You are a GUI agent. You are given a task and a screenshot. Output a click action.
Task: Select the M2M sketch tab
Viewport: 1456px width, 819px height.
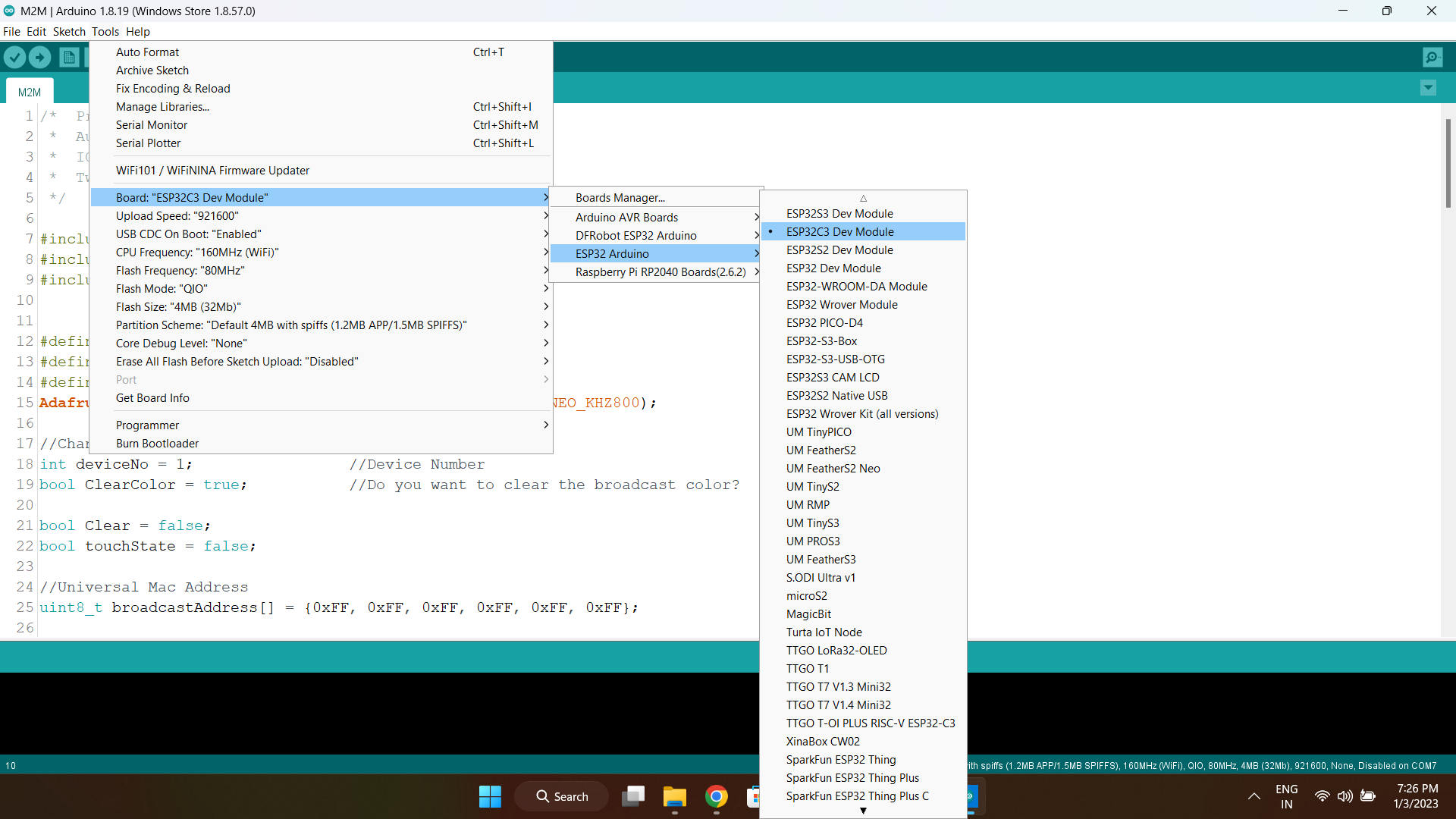(29, 91)
